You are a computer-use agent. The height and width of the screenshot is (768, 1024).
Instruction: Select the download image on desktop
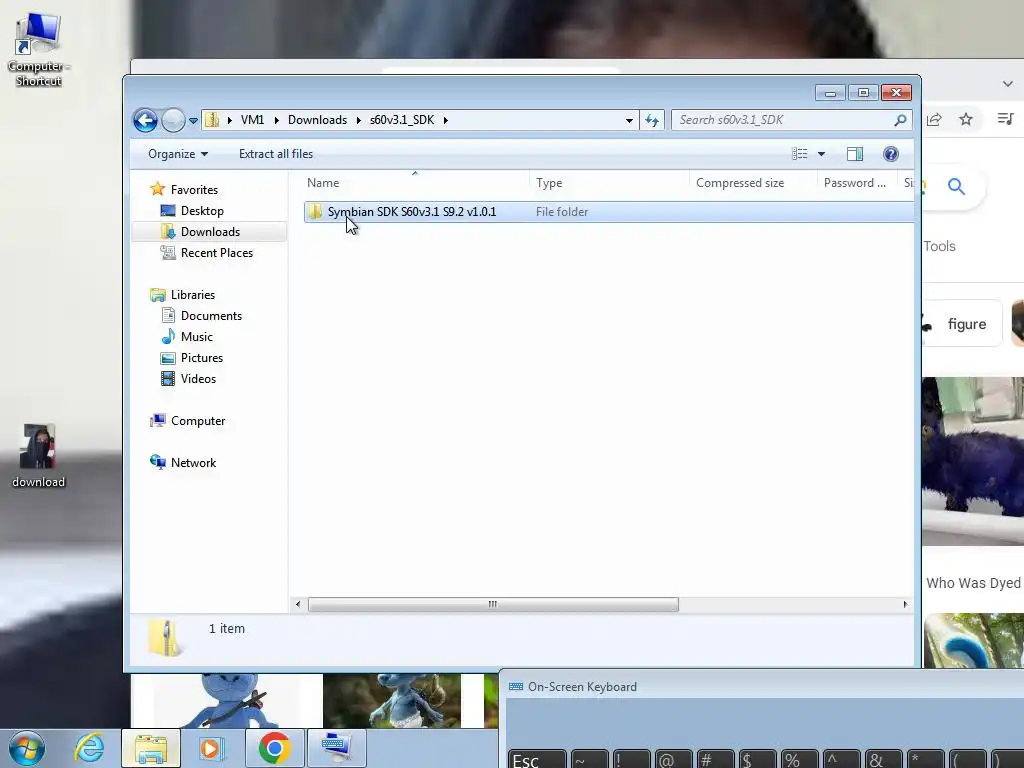(x=39, y=456)
